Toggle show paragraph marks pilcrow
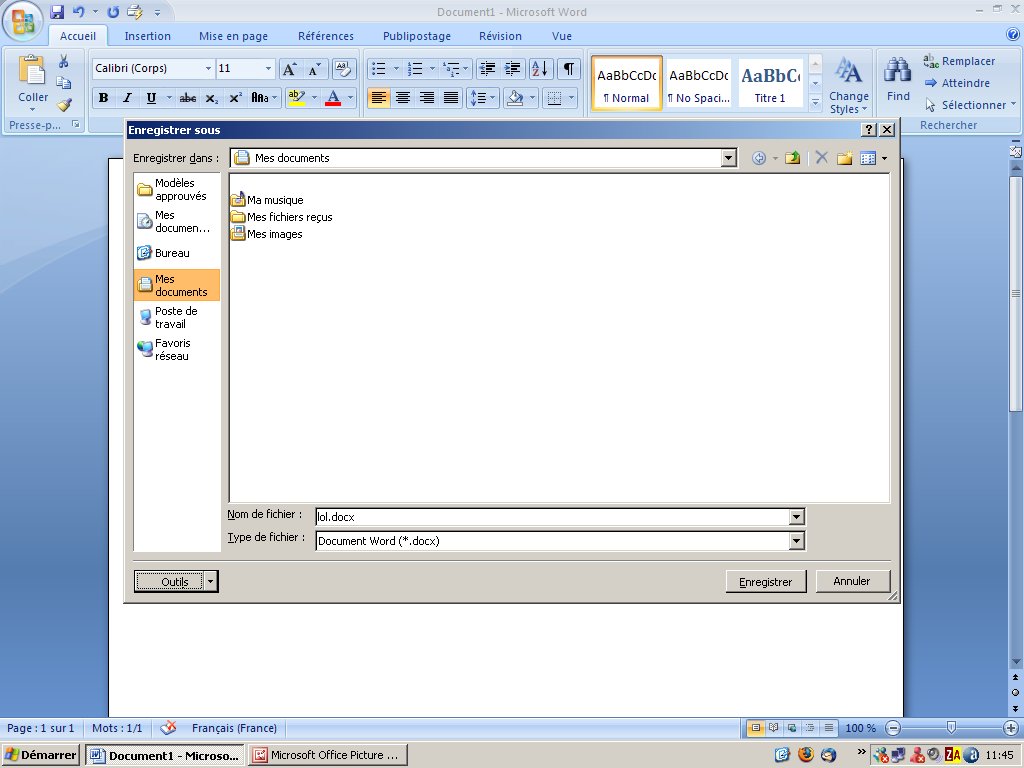This screenshot has height=768, width=1024. (569, 69)
